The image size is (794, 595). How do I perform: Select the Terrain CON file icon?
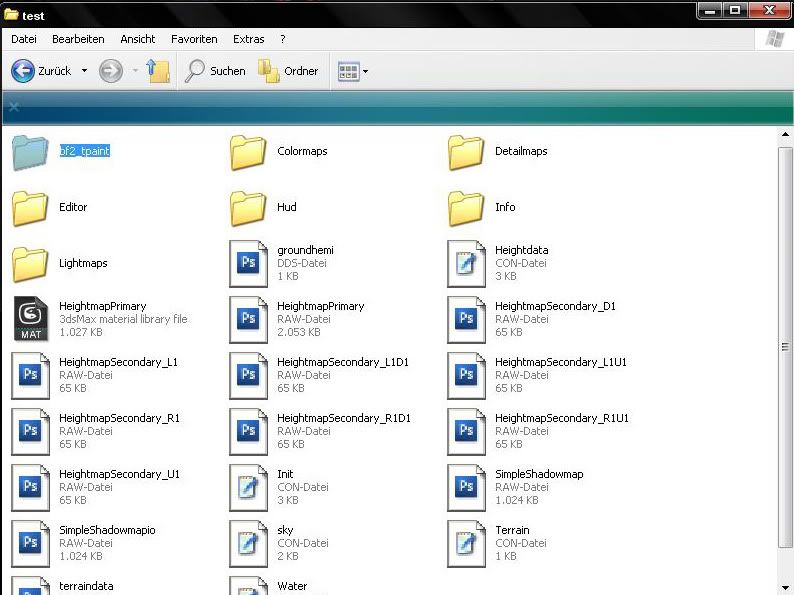point(466,543)
